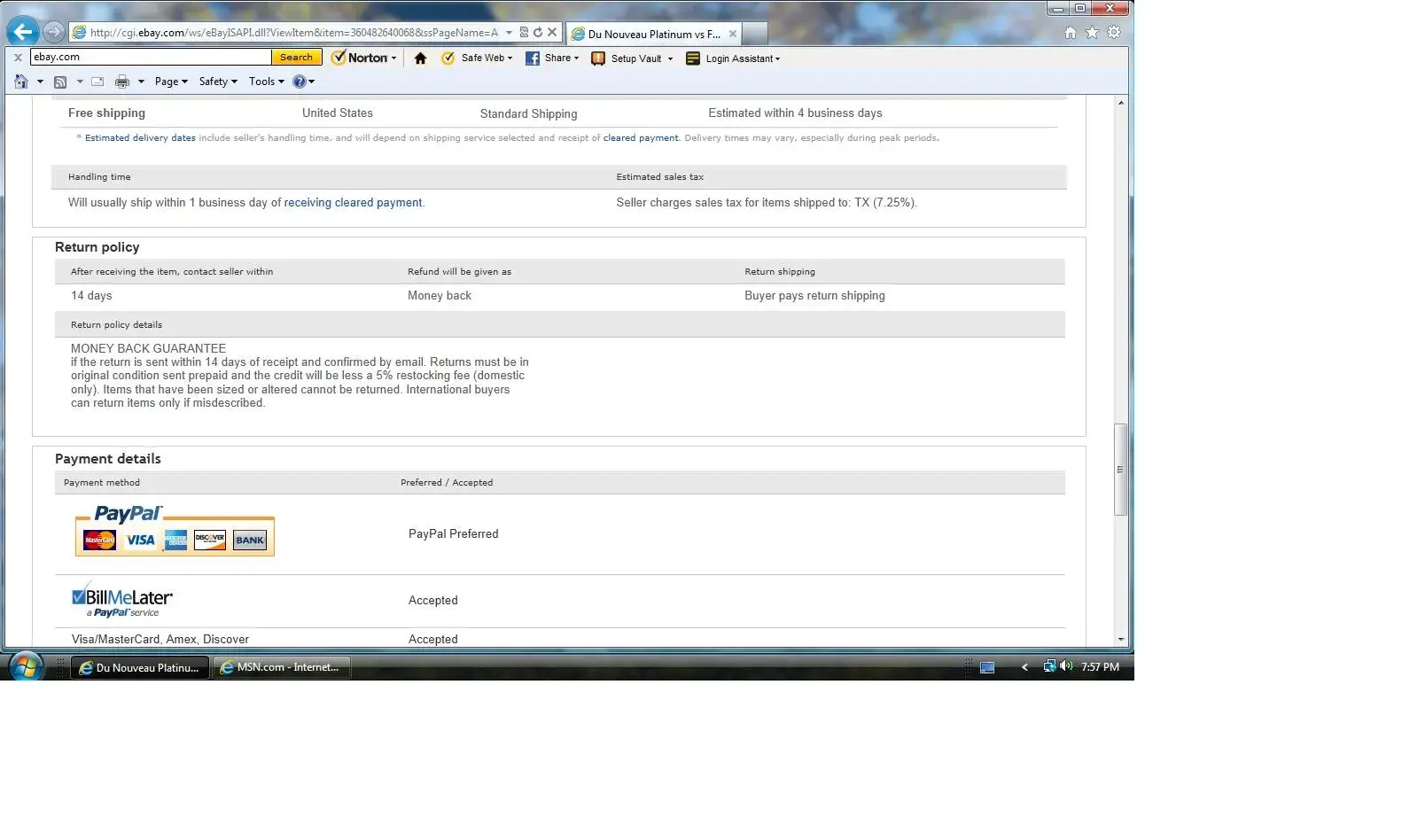Open the volume speaker tray icon

[1066, 666]
